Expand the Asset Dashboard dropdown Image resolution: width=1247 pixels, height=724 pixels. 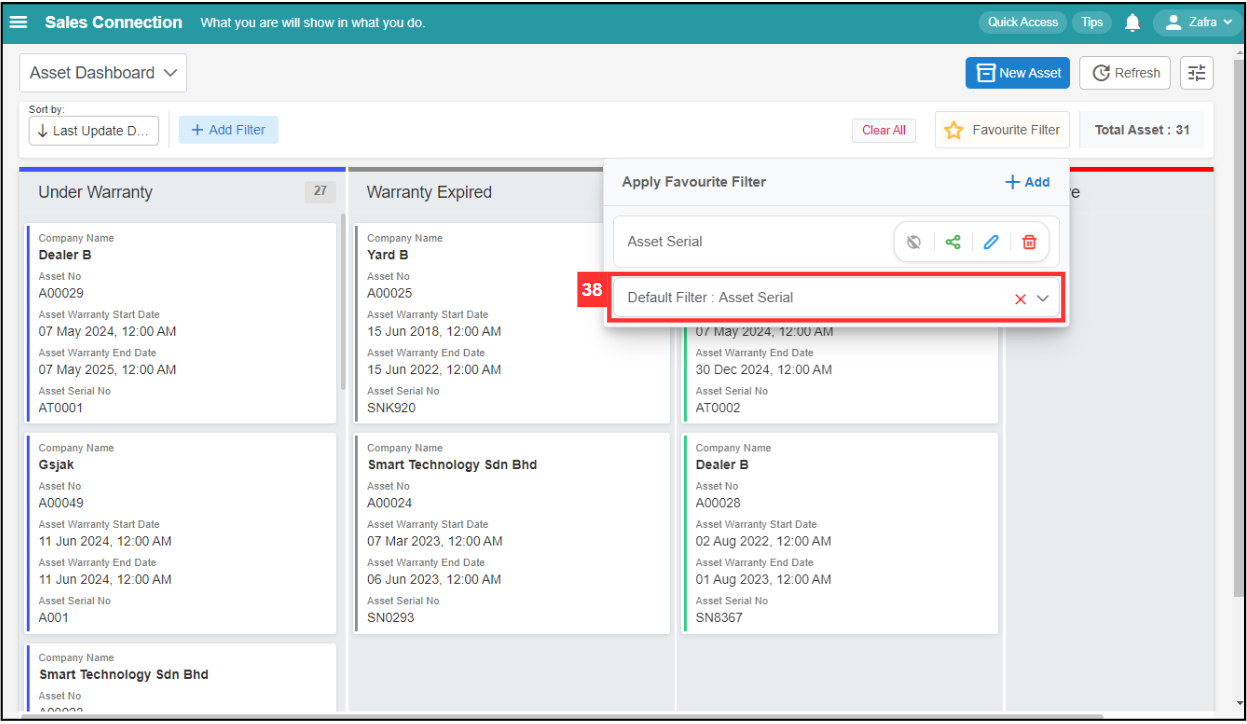103,73
